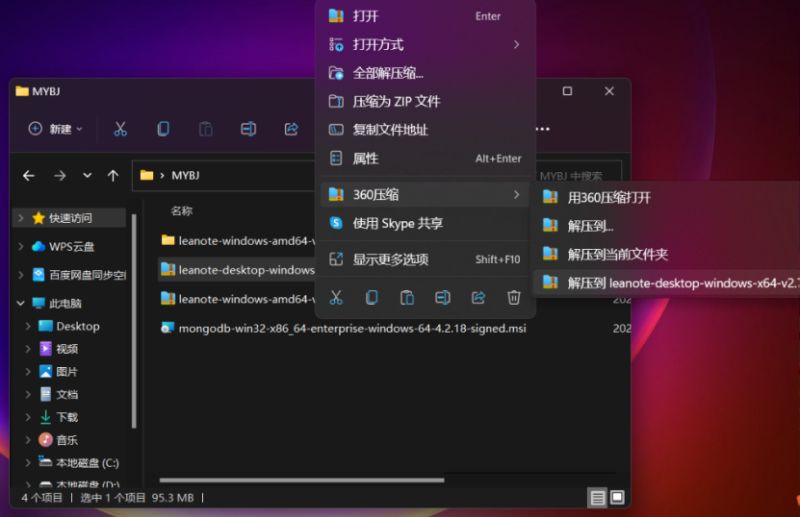
Task: Click delete trash icon in context menu
Action: click(514, 297)
